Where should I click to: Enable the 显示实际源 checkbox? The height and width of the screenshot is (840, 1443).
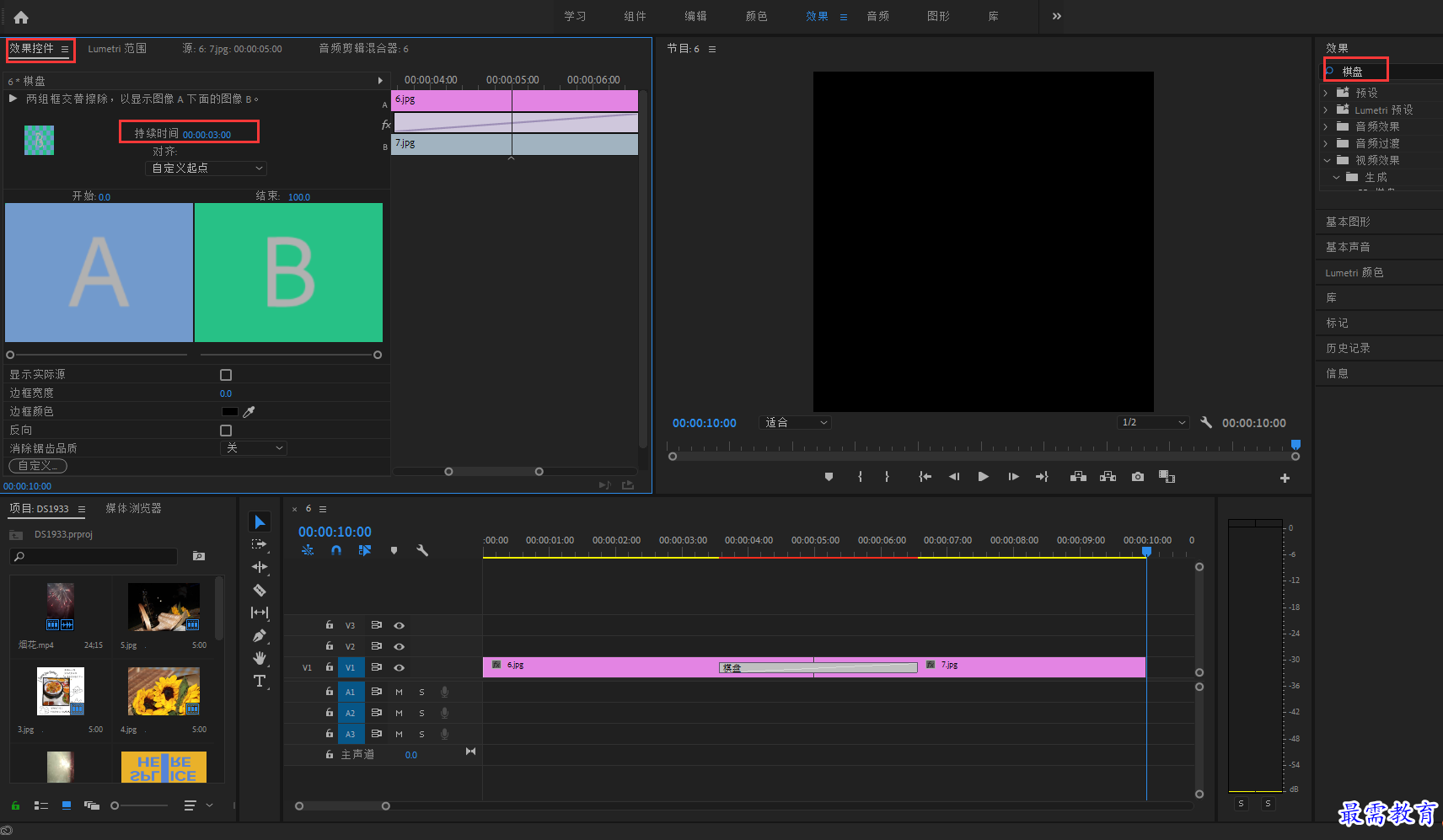pos(226,375)
